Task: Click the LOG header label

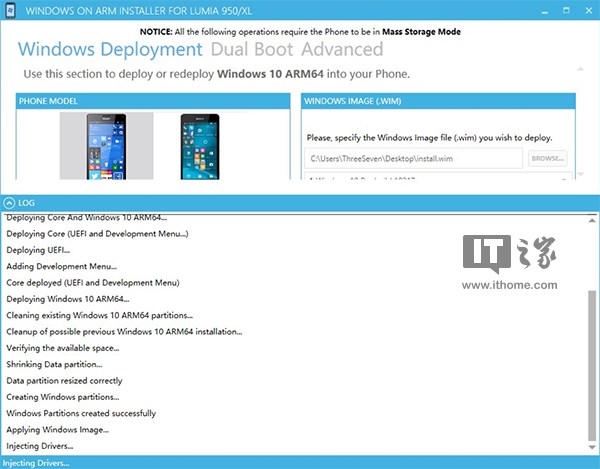Action: point(26,203)
